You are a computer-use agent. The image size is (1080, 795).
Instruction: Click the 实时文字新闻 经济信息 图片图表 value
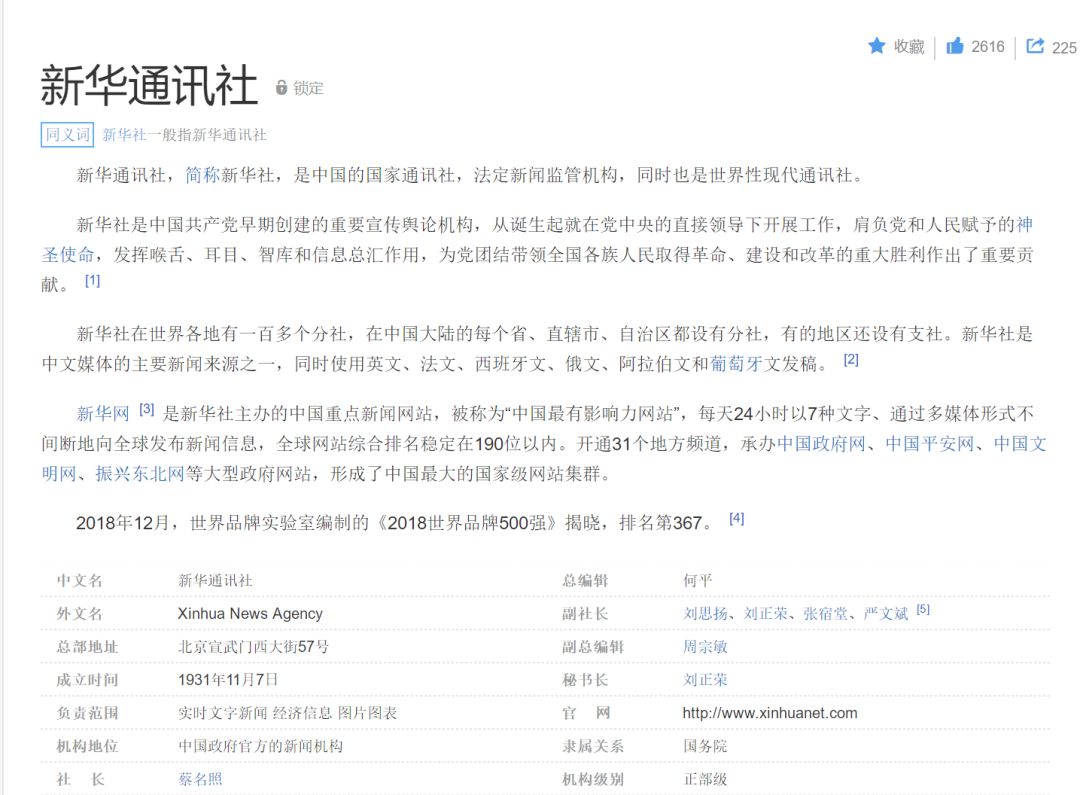click(x=287, y=713)
